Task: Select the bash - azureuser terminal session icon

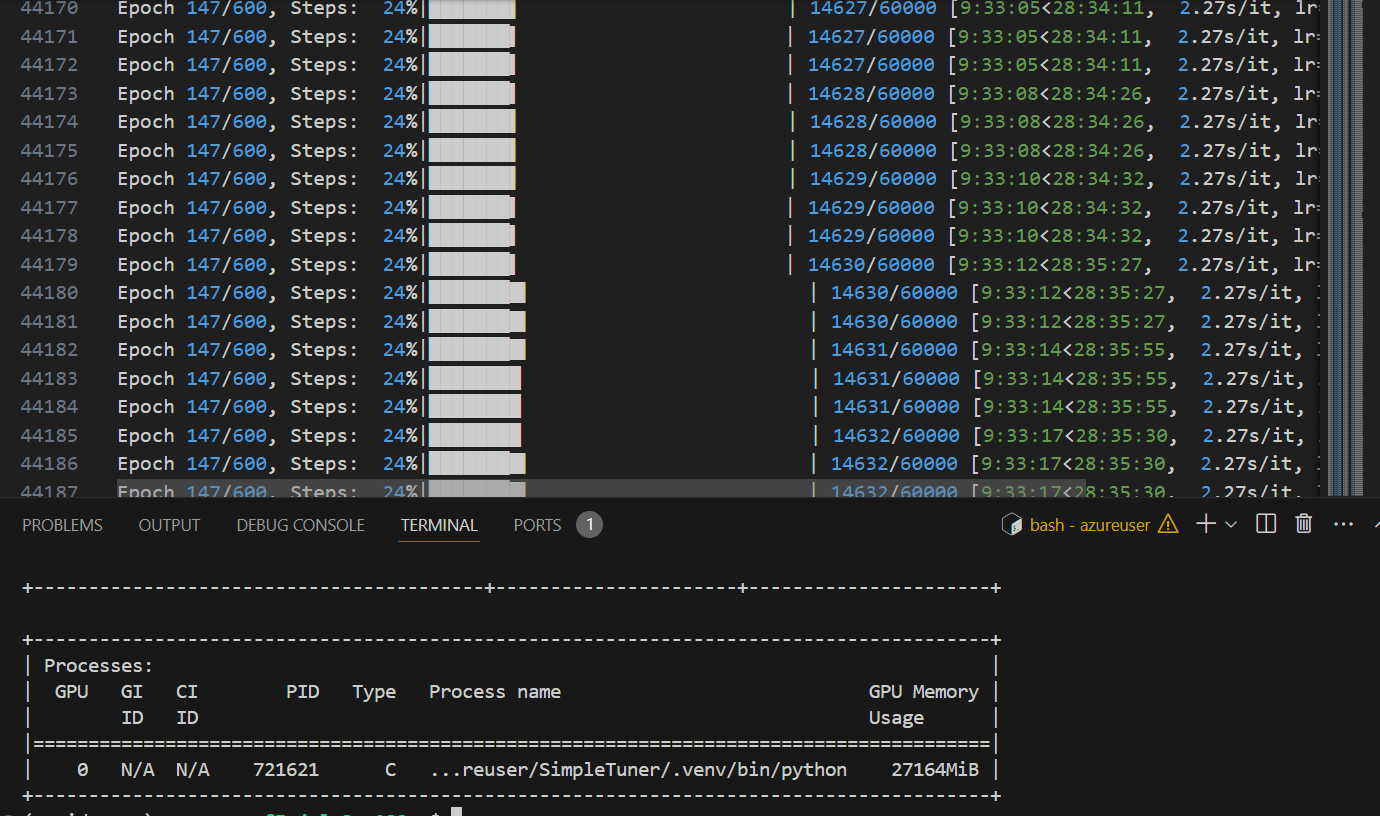Action: (1011, 523)
